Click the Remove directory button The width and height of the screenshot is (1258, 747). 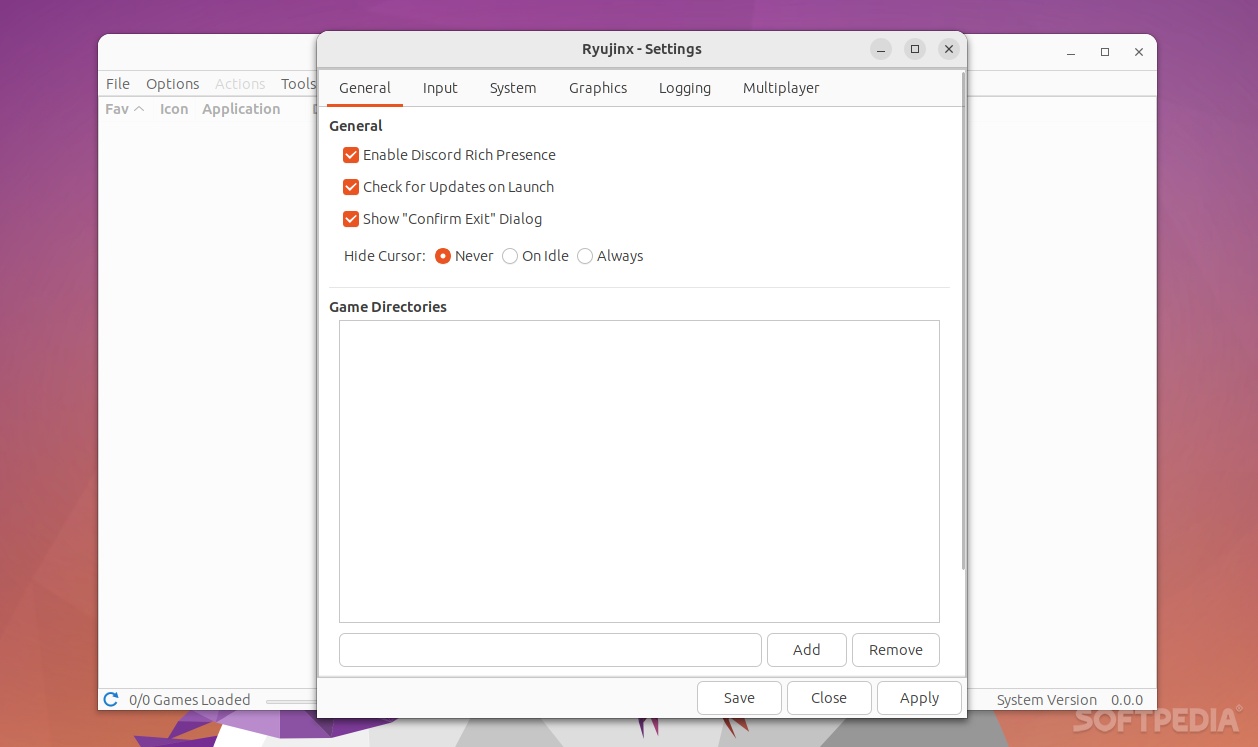[x=894, y=649]
